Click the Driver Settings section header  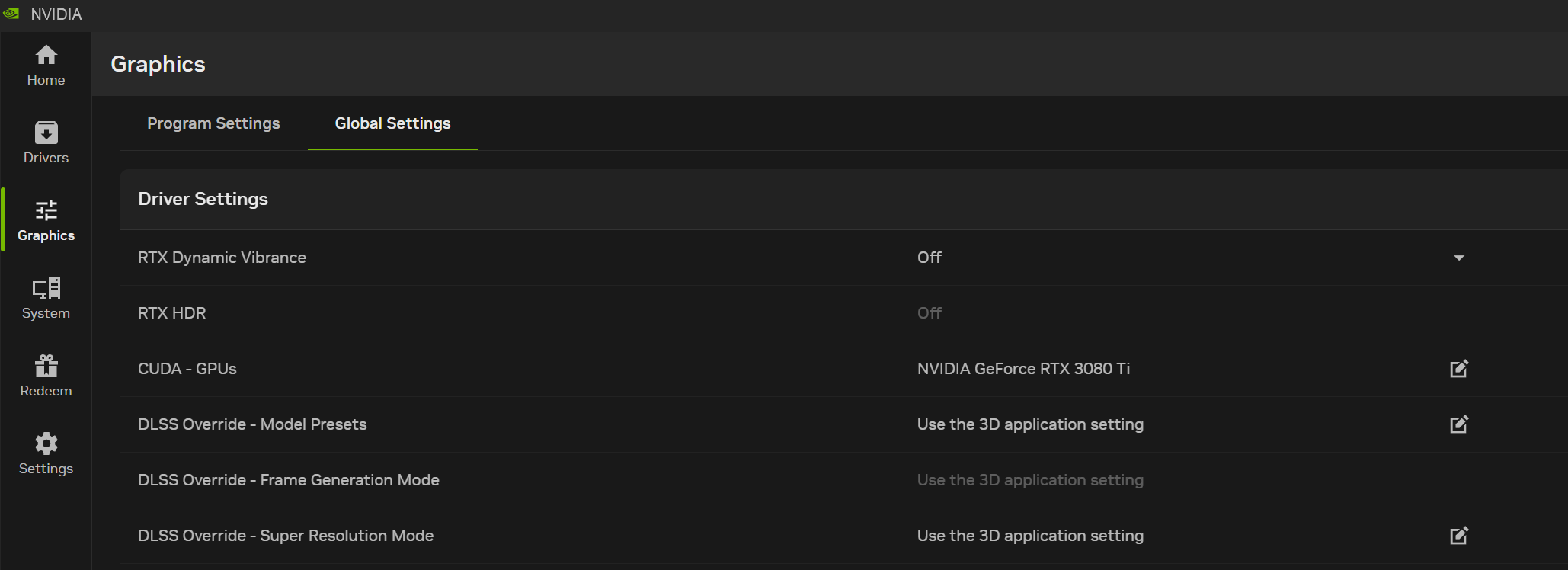[203, 199]
